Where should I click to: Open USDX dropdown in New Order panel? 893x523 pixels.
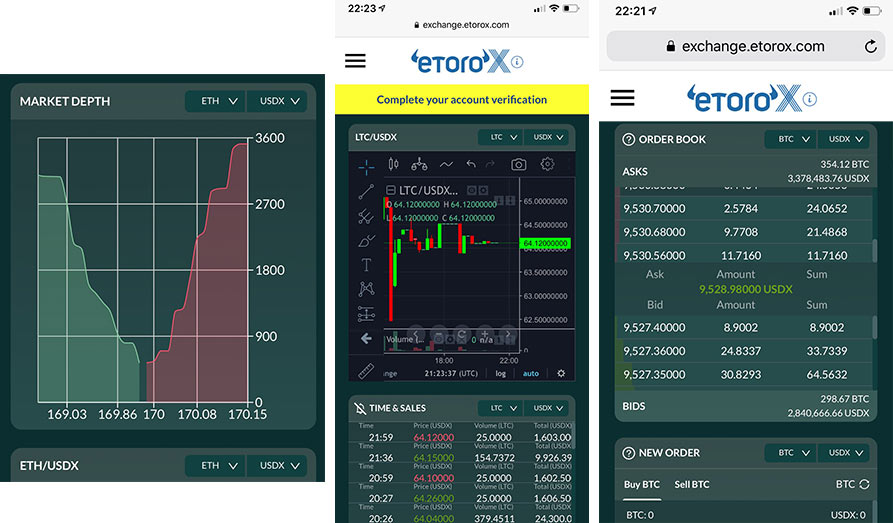[x=843, y=453]
